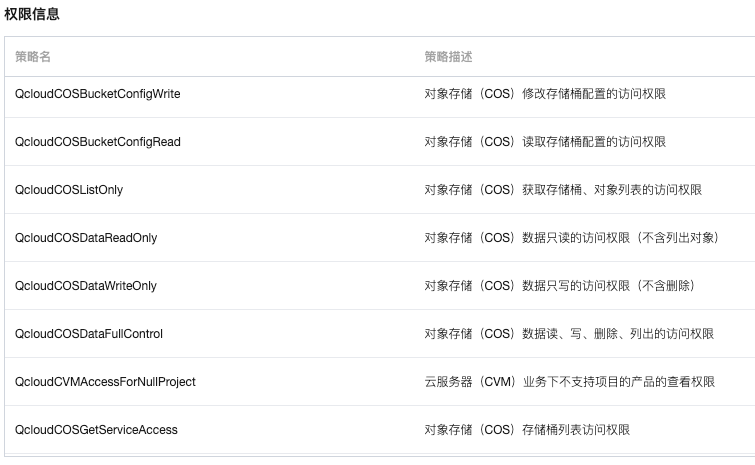The image size is (755, 465).
Task: Click the 策略名 column header
Action: coord(33,57)
